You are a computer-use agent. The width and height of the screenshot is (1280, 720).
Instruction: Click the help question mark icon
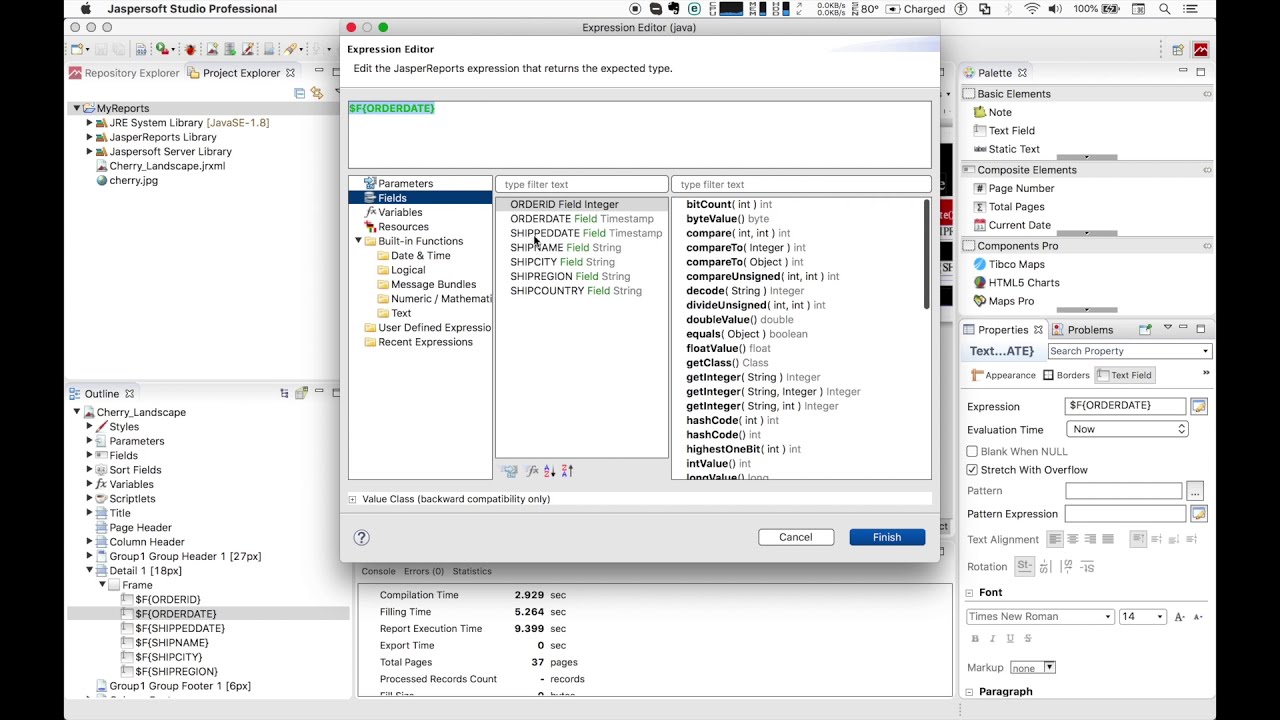(x=362, y=538)
